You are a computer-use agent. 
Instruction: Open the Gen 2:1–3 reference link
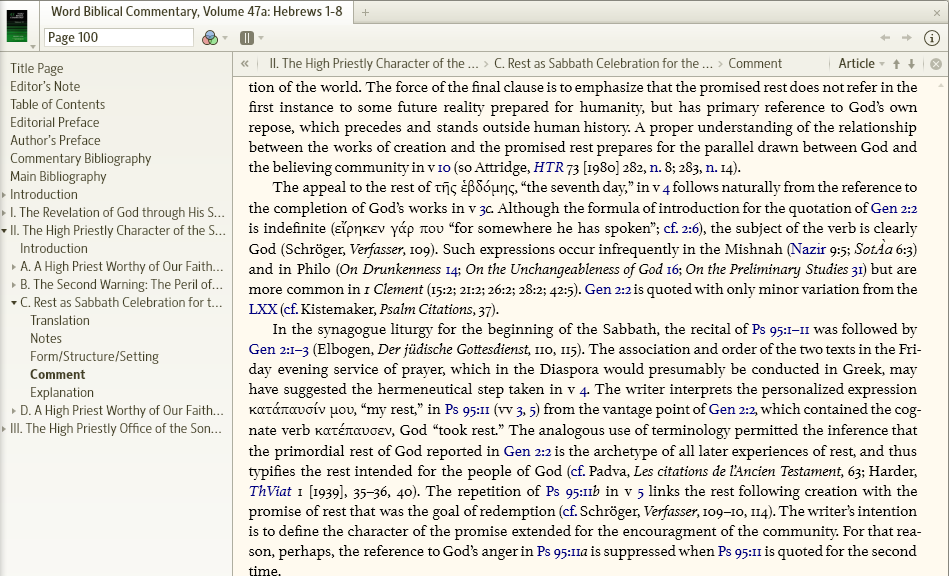tap(278, 350)
